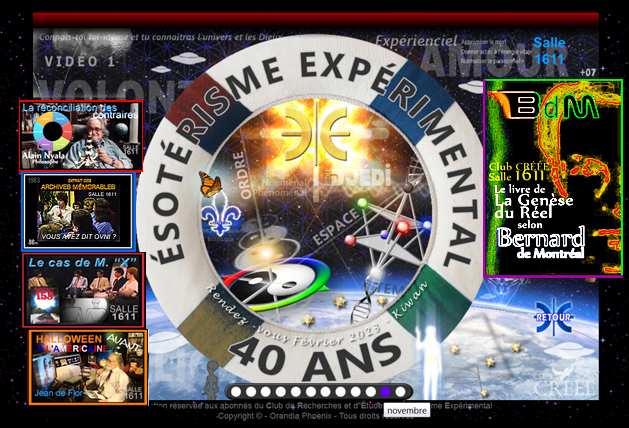Viewport: 629px width, 428px height.
Task: Select the first month dot in the row
Action: [235, 391]
